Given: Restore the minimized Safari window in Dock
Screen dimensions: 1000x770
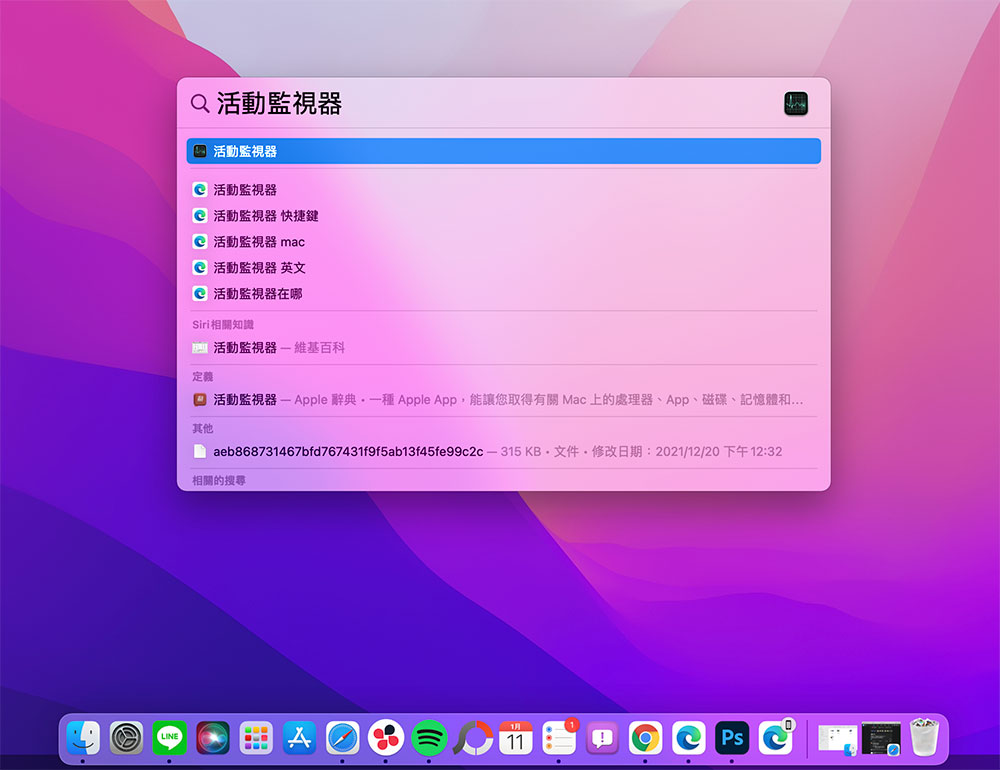Looking at the screenshot, I should pos(881,739).
